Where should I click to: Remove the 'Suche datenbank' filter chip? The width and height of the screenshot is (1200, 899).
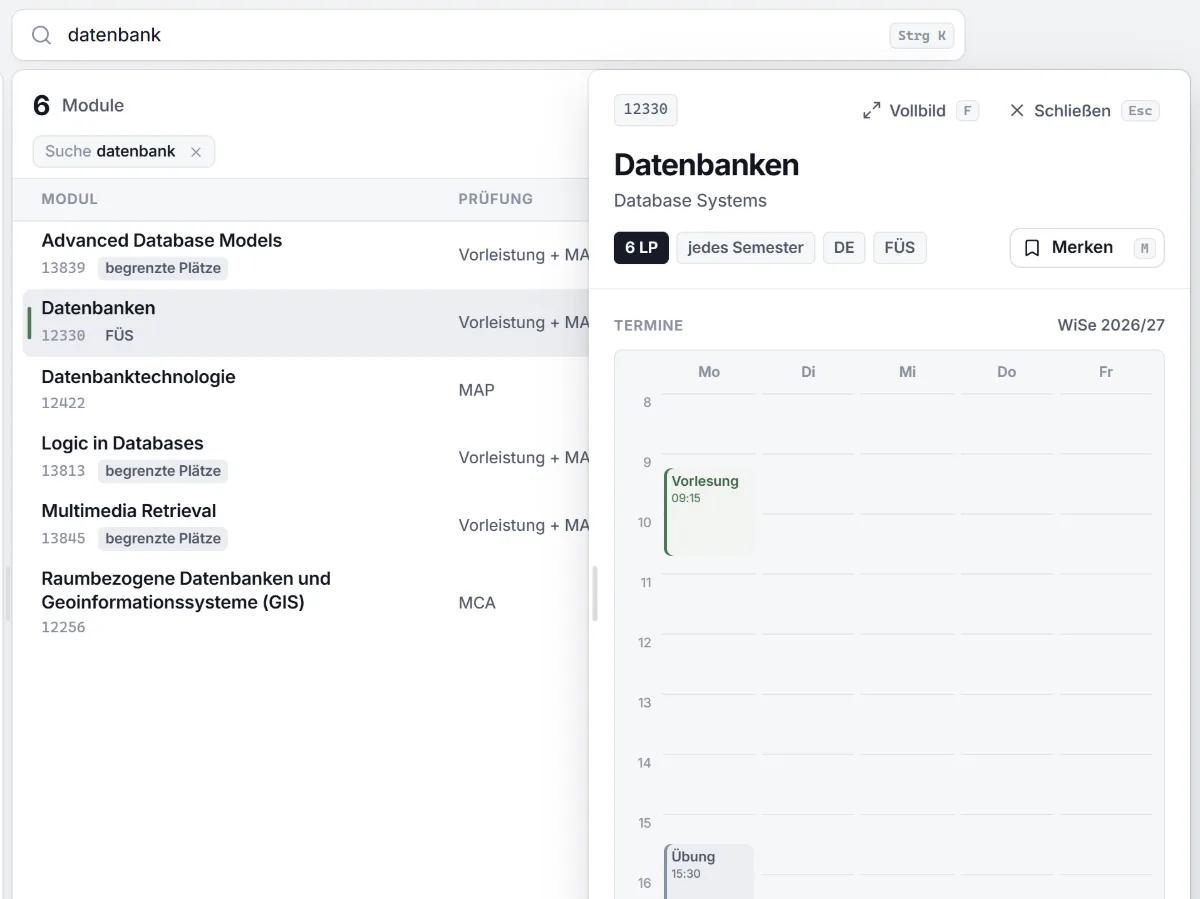196,152
